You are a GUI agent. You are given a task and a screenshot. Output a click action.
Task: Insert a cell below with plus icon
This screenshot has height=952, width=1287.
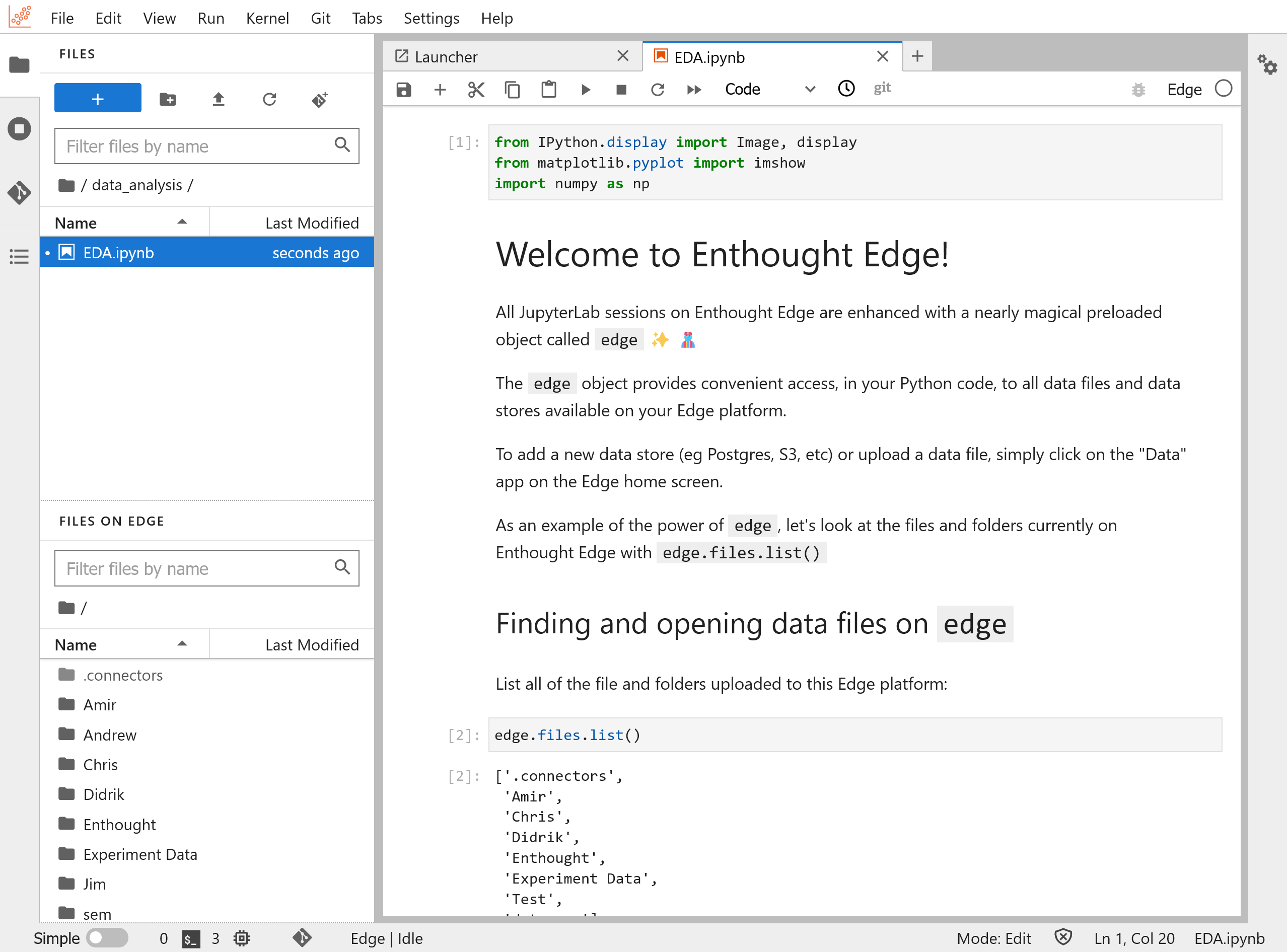click(440, 89)
